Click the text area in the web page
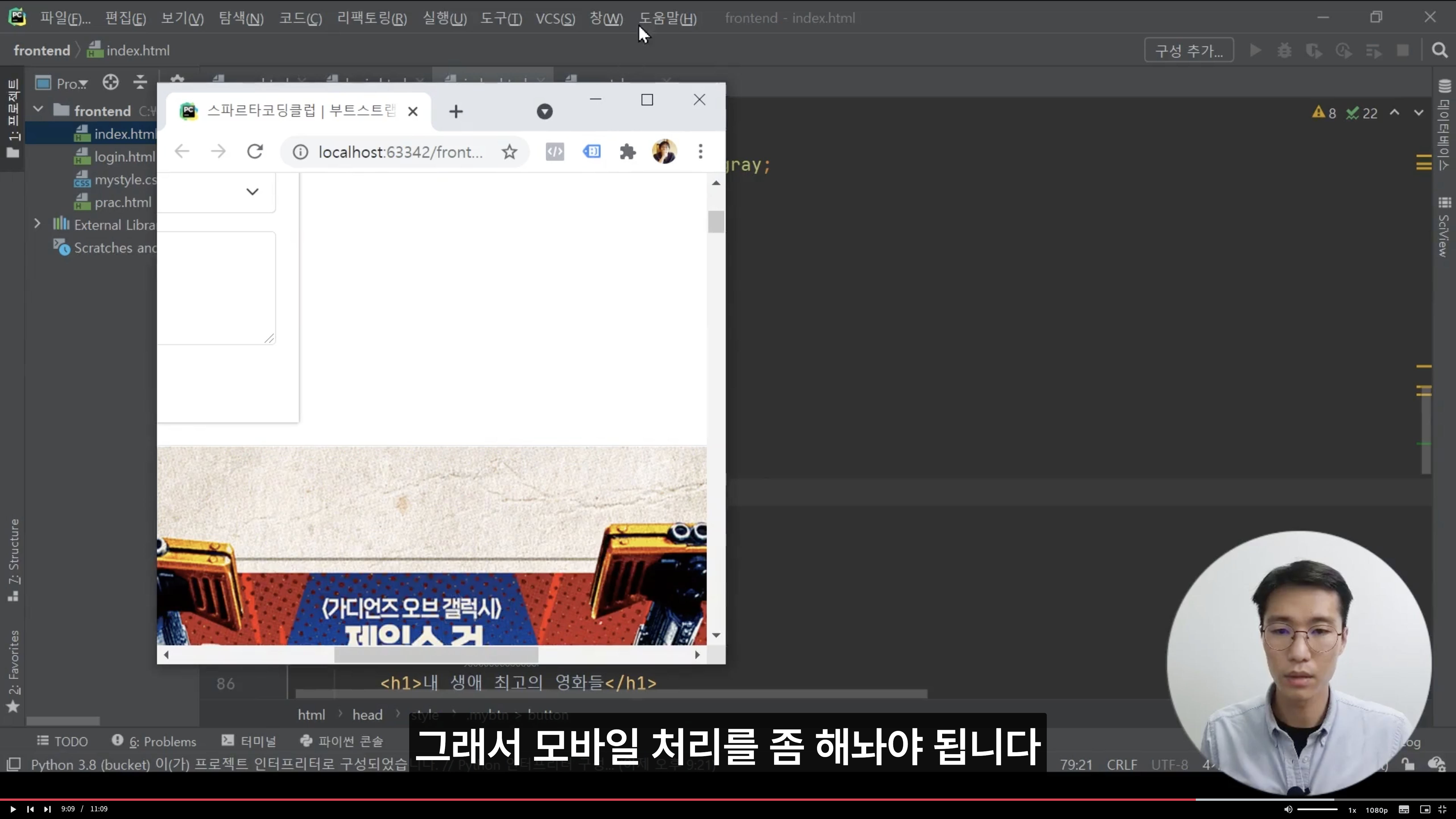This screenshot has height=819, width=1456. pyautogui.click(x=216, y=288)
